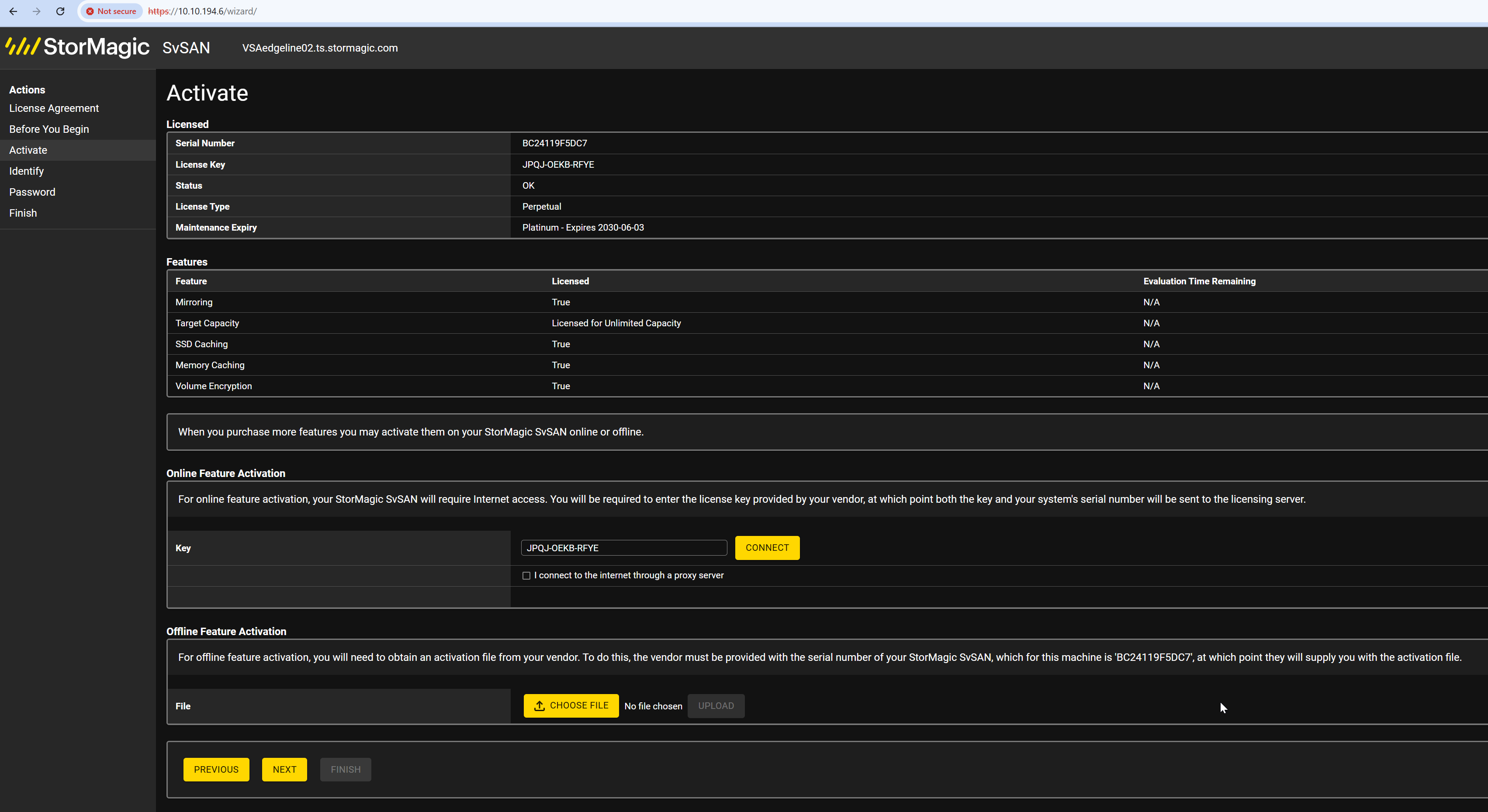
Task: Click the True value in Mirroring row
Action: coord(561,302)
